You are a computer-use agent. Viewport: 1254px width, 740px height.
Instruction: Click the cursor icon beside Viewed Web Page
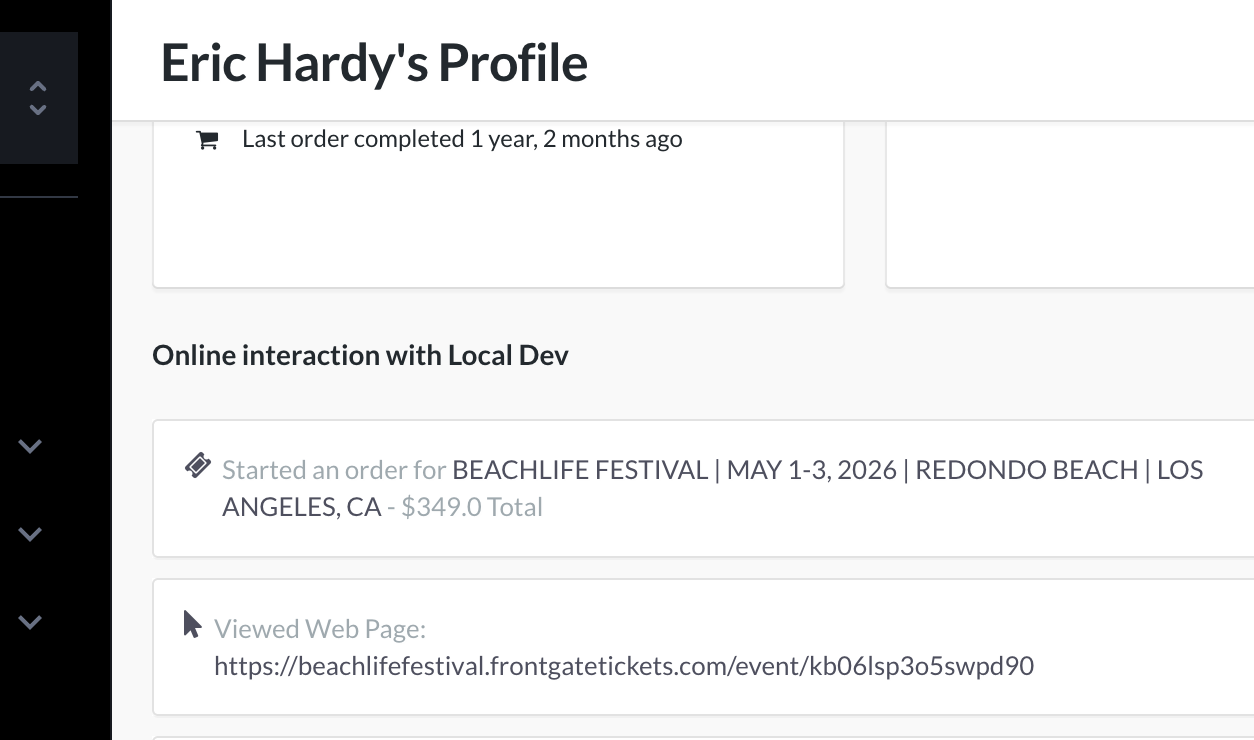(192, 625)
